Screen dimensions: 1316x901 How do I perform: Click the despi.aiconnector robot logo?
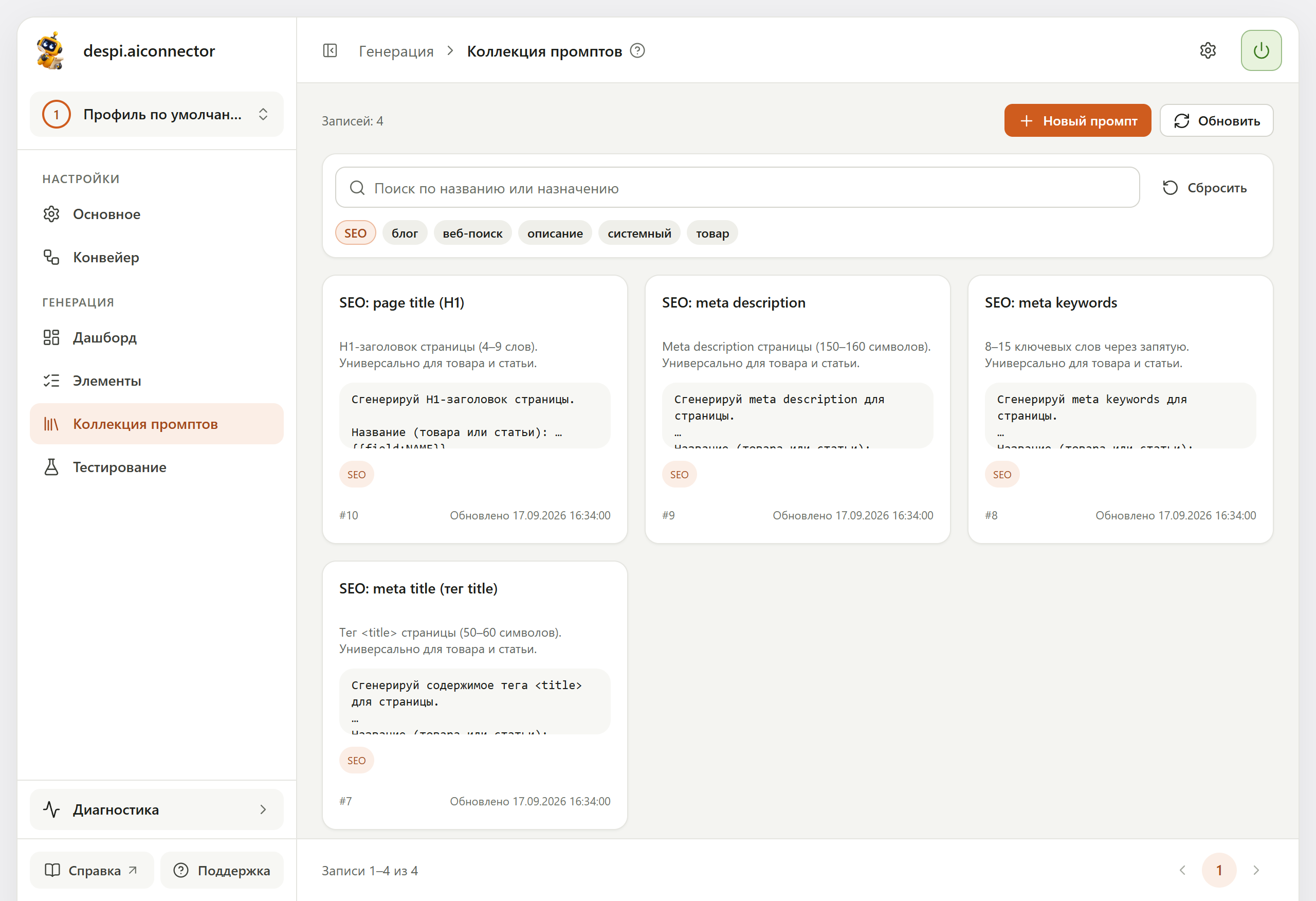(50, 51)
